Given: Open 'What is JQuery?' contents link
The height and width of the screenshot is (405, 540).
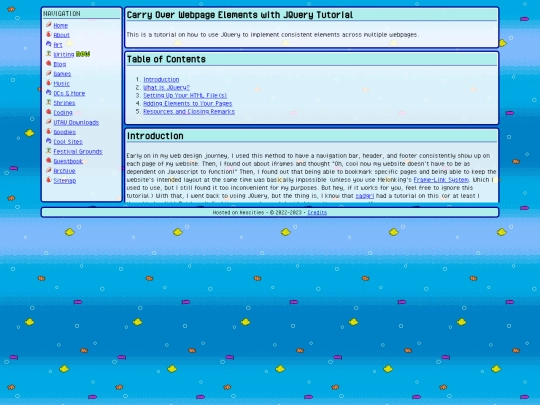Looking at the screenshot, I should [x=166, y=87].
